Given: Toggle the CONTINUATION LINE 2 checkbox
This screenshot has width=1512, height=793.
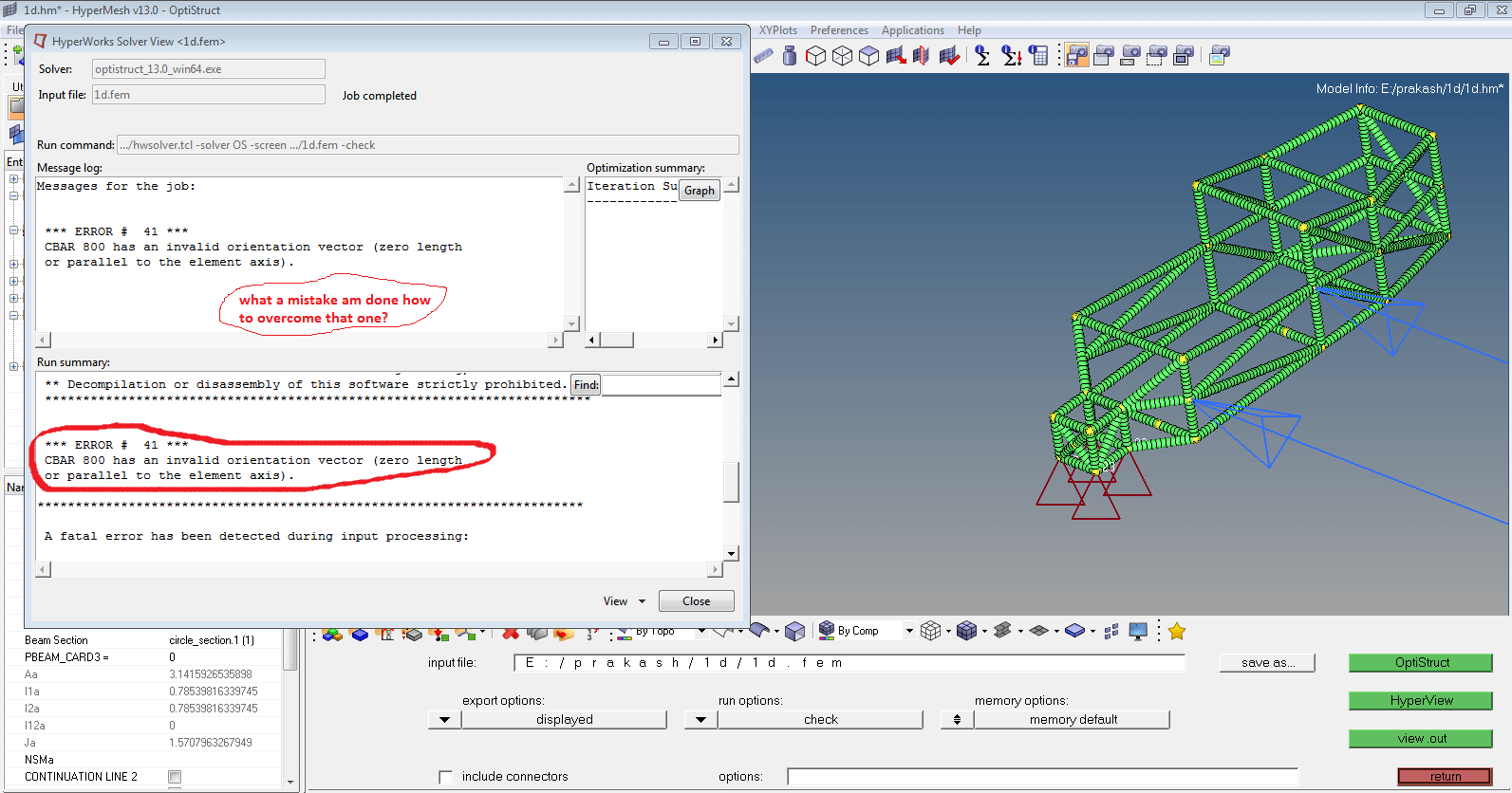Looking at the screenshot, I should tap(175, 777).
